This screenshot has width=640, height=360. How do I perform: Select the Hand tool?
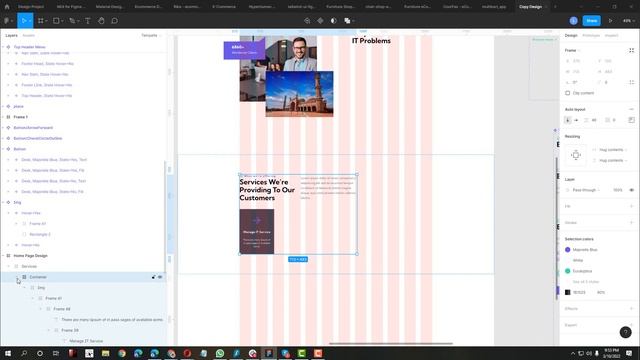[101, 20]
